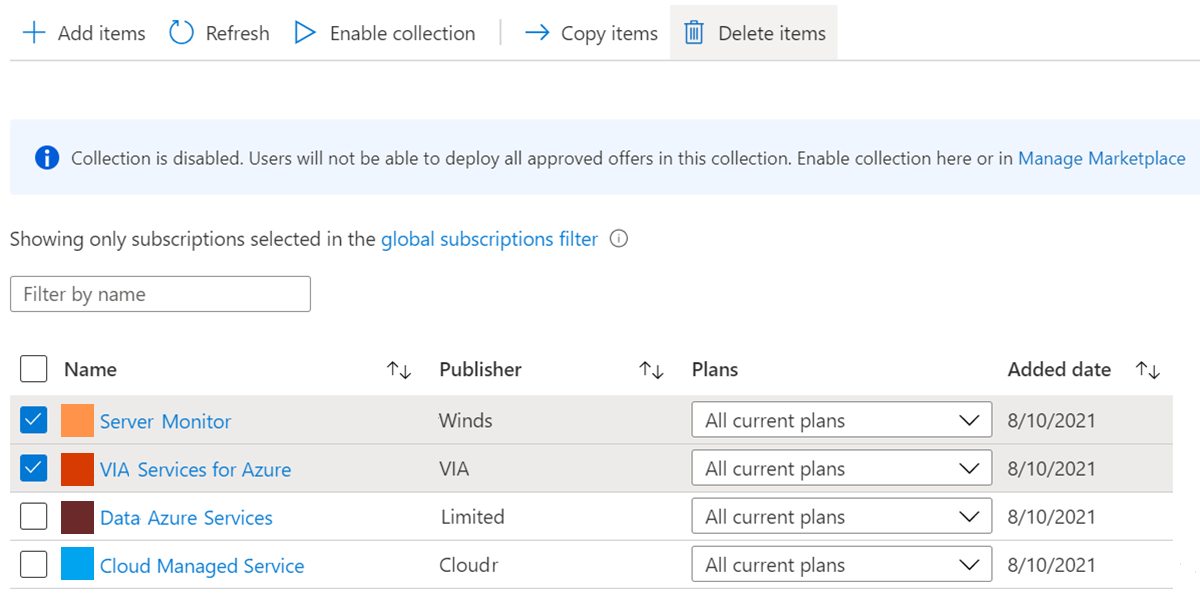Screen dimensions: 1200x604
Task: Click the Delete items trash icon
Action: [x=694, y=33]
